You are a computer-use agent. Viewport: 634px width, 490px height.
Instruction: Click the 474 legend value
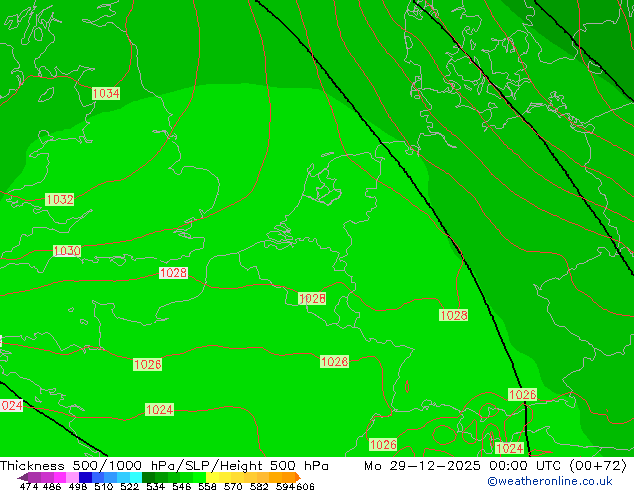pyautogui.click(x=29, y=486)
